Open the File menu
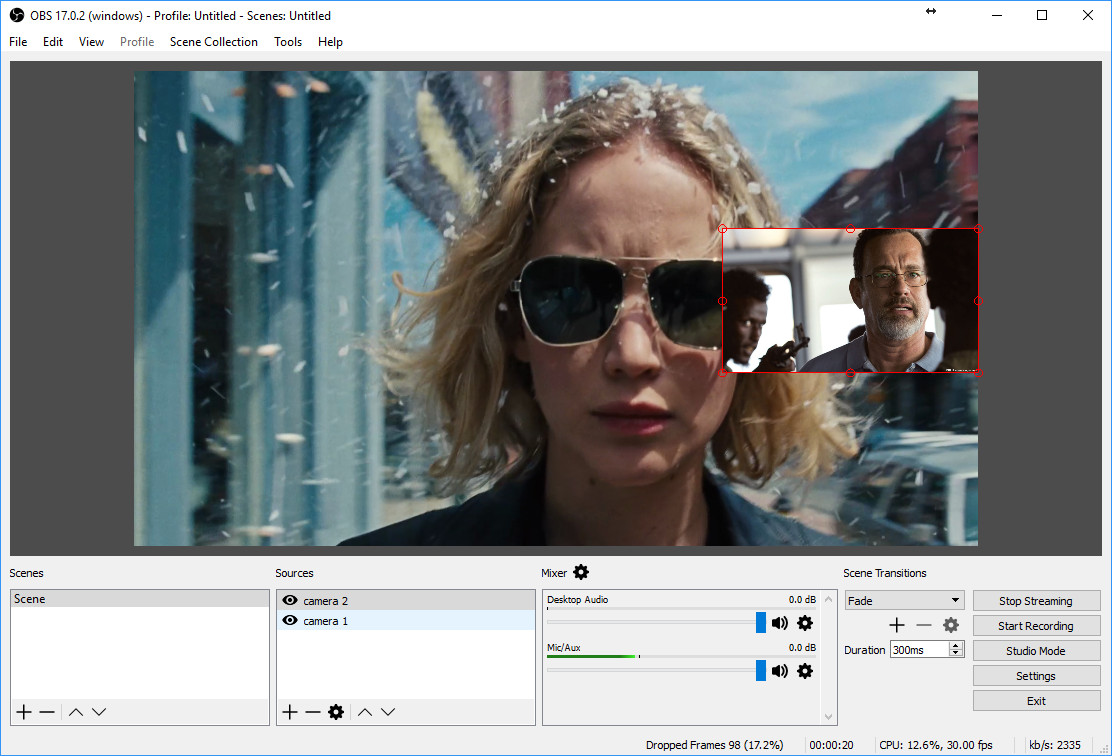1112x756 pixels. tap(18, 42)
